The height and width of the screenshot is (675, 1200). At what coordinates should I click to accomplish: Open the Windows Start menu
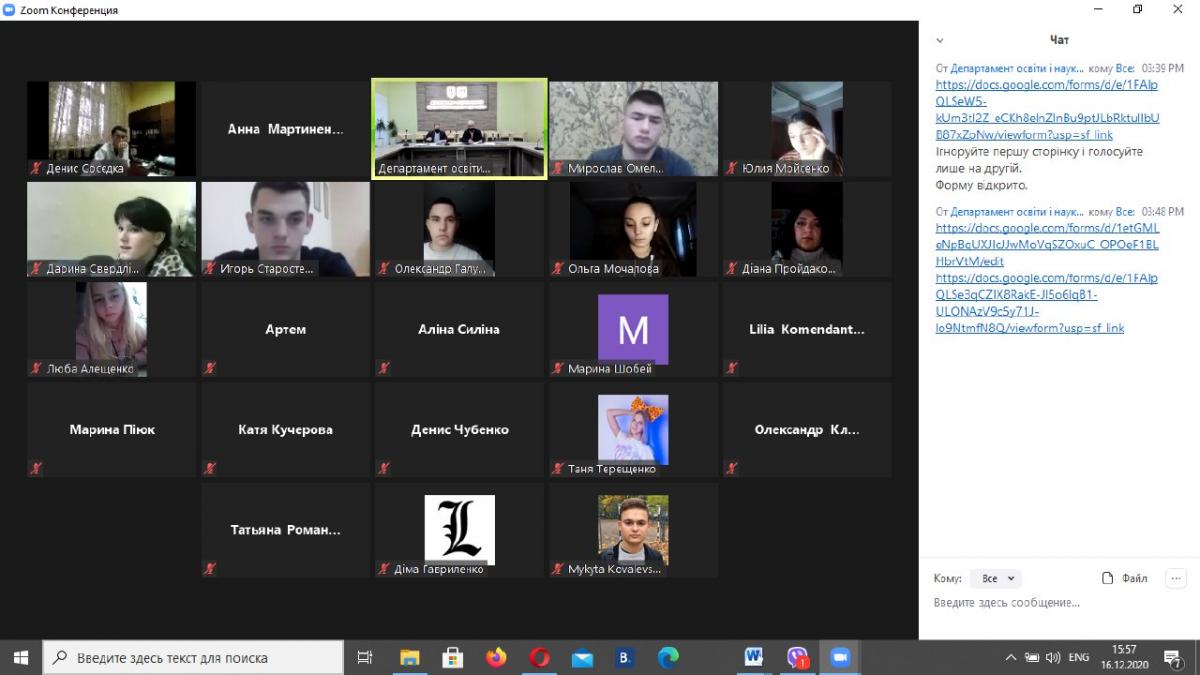coord(21,657)
